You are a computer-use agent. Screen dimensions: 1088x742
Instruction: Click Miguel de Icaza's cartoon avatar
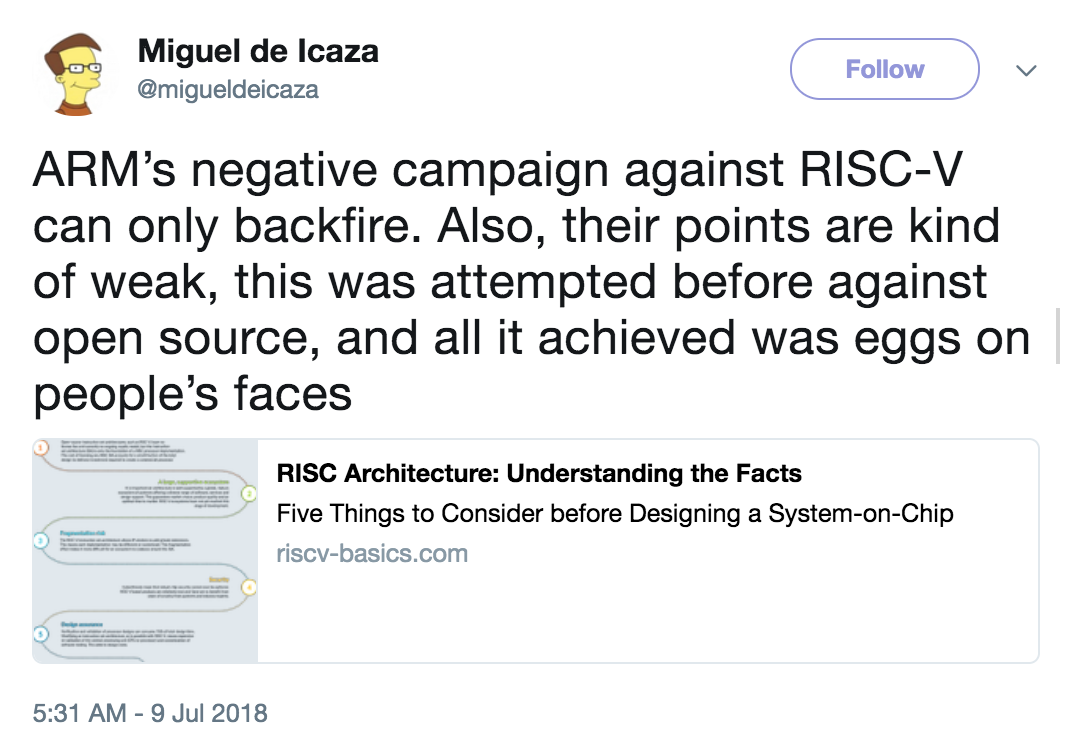click(x=71, y=74)
